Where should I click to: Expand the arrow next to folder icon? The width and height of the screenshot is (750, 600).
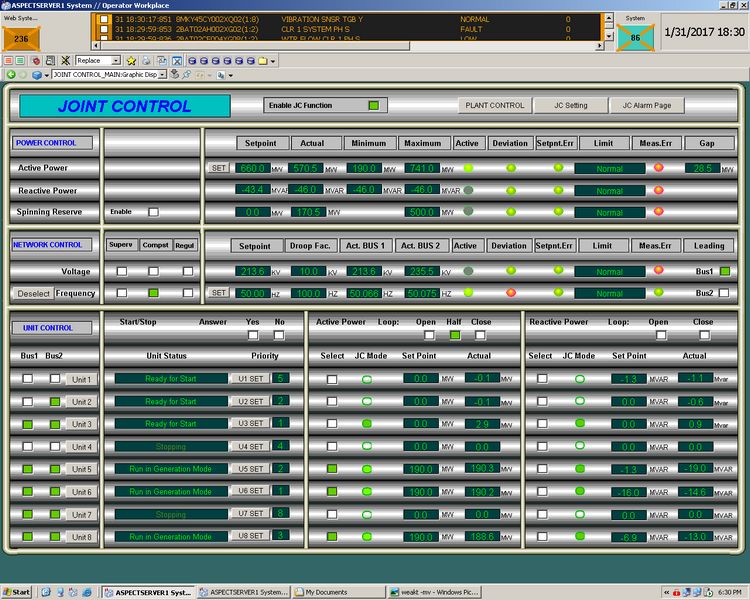pos(273,61)
